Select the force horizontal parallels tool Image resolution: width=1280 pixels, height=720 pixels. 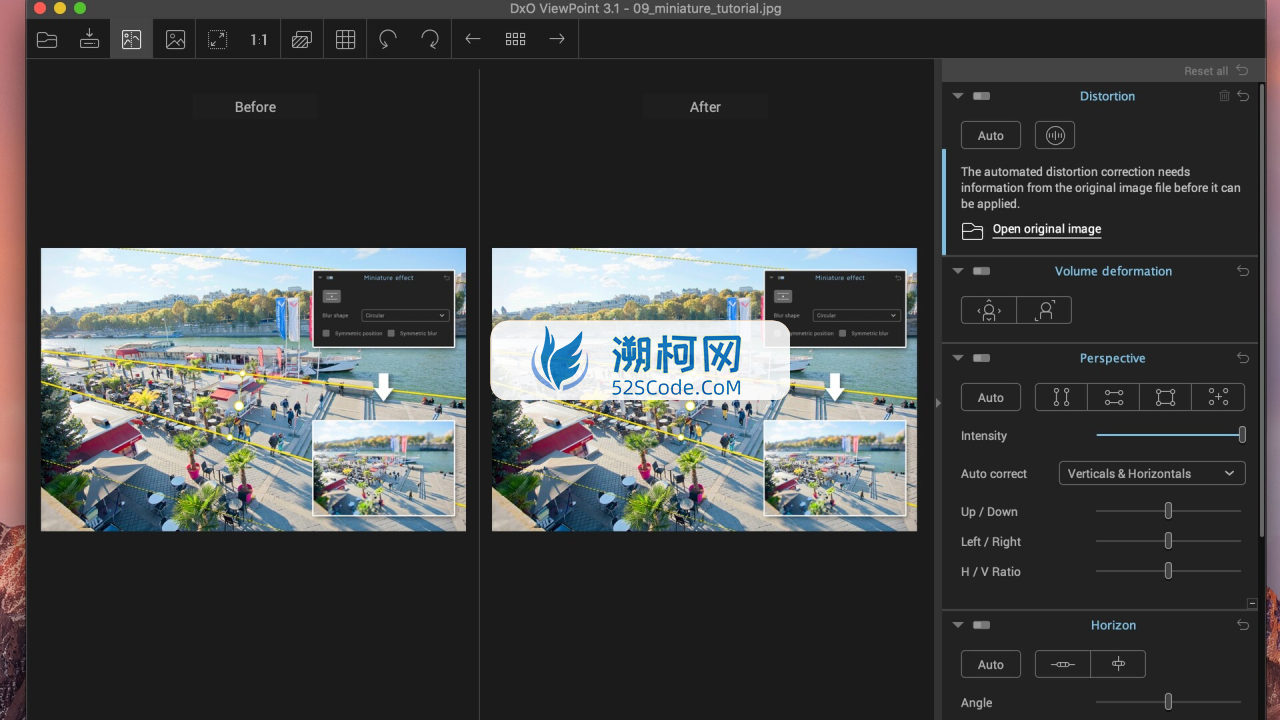[x=1114, y=397]
